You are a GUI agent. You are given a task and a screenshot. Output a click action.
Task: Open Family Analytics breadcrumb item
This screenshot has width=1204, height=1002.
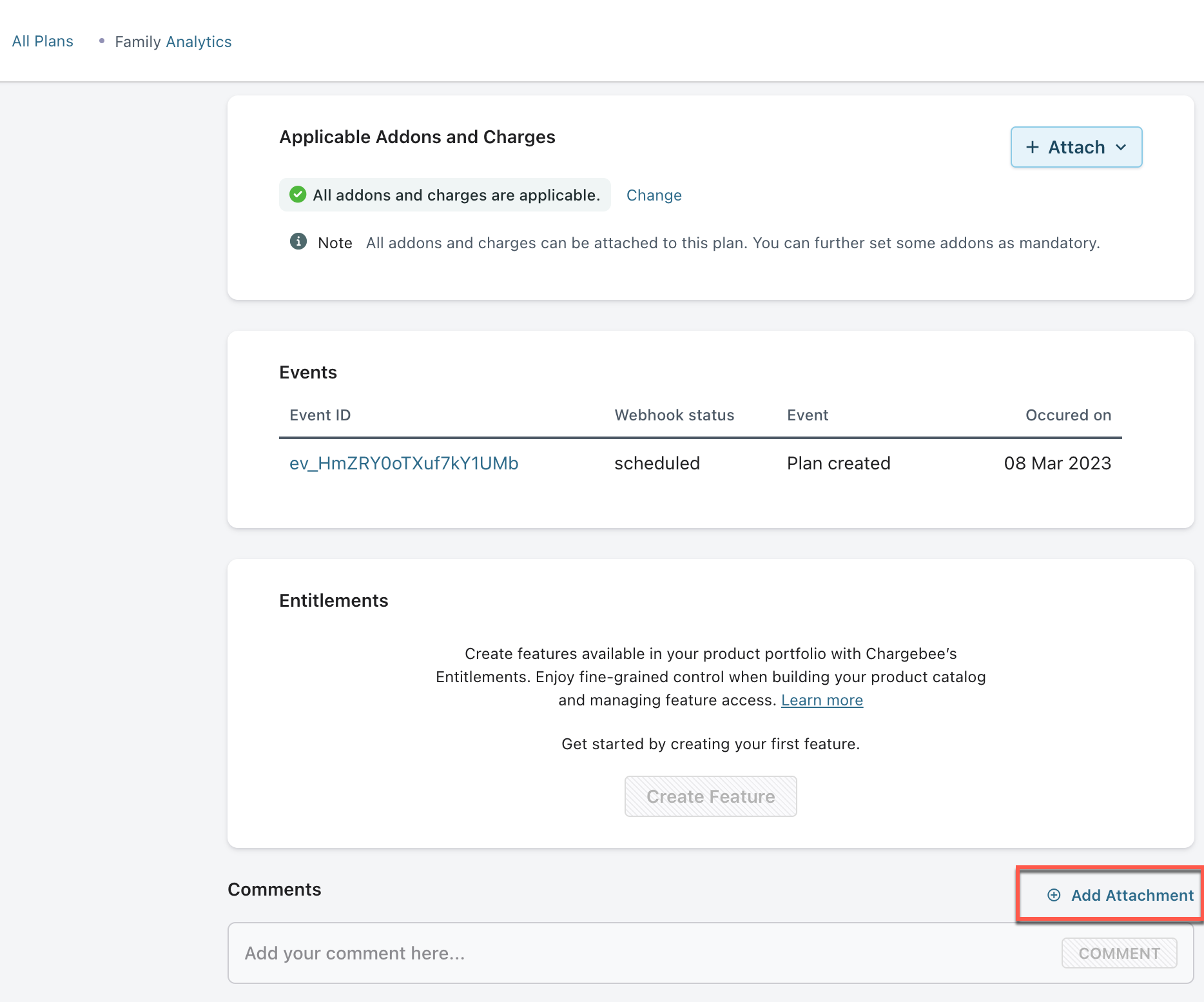tap(173, 42)
